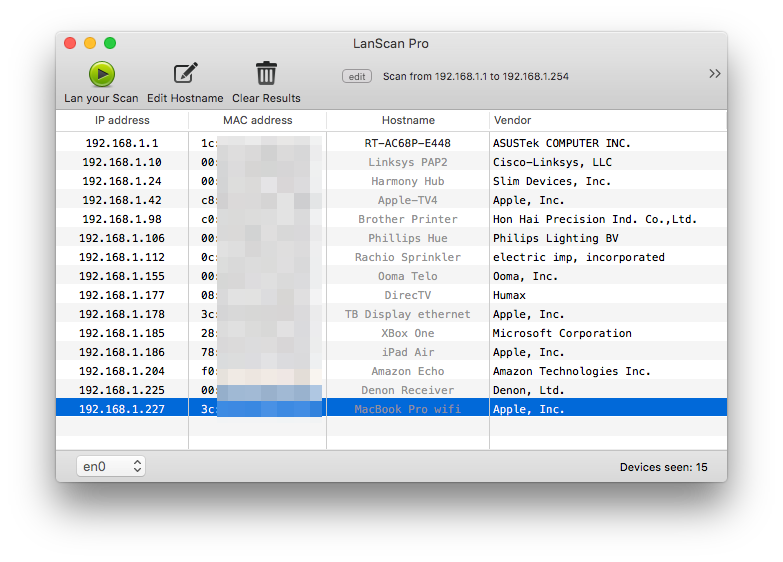Sort by MAC address column header
783x562 pixels.
[258, 120]
